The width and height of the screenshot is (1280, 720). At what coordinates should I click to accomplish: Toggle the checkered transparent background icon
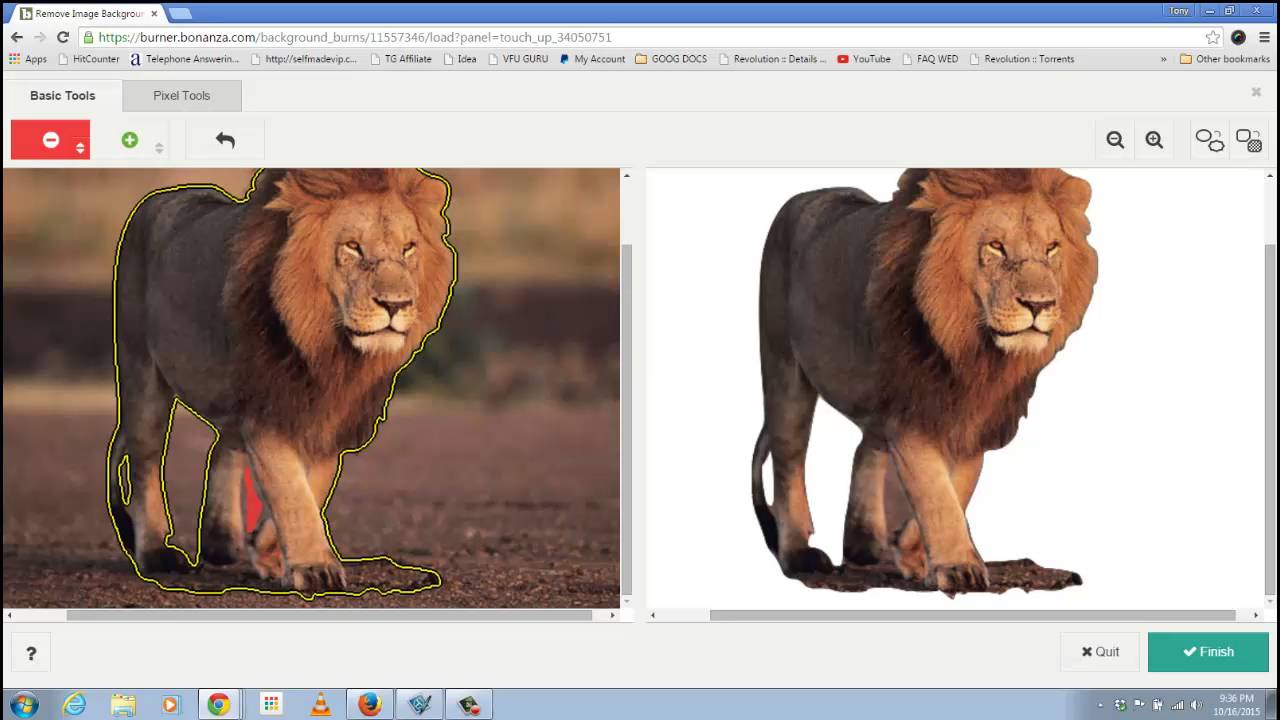click(x=1248, y=140)
